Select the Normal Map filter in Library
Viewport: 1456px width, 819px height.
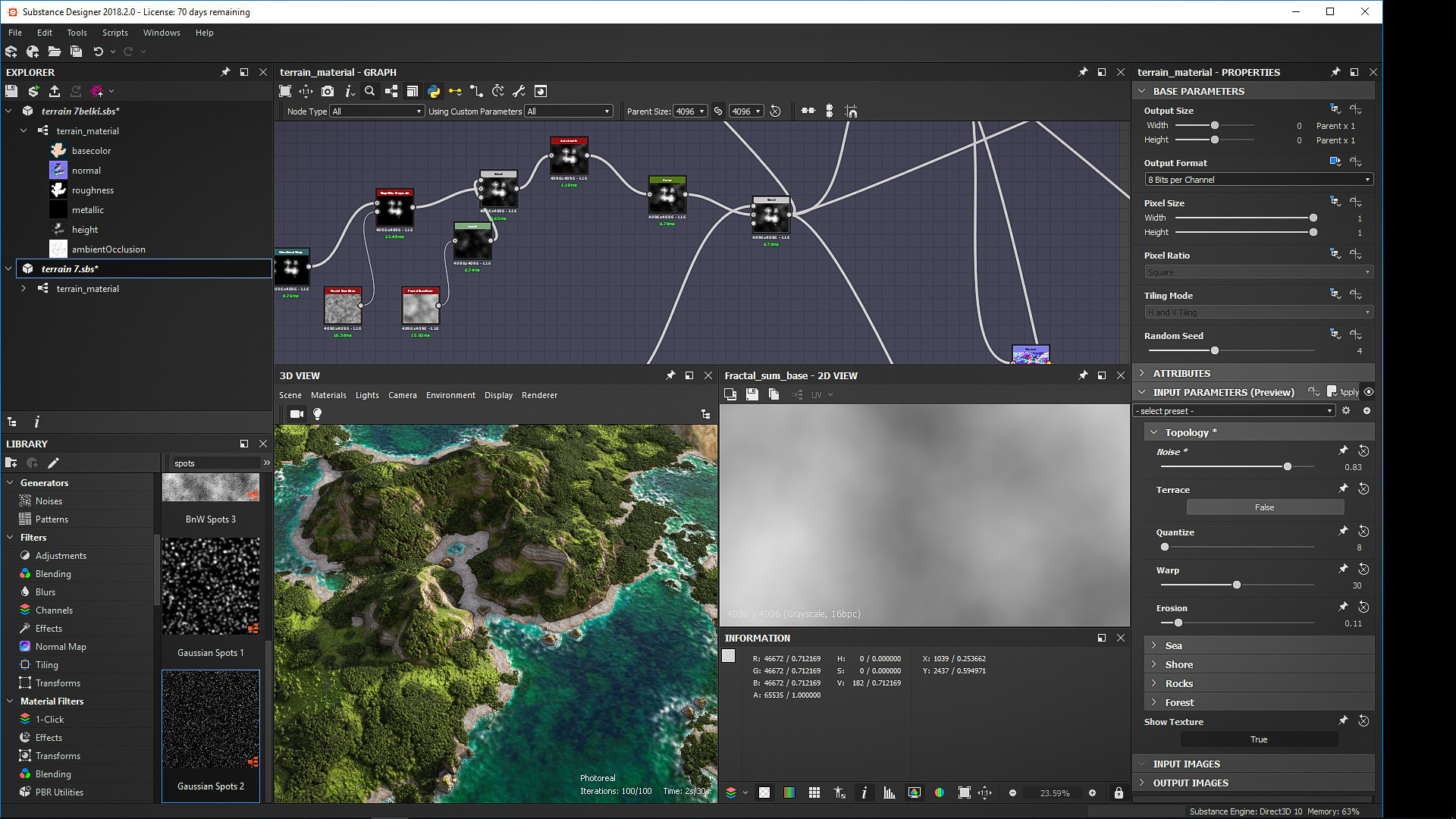[x=61, y=646]
